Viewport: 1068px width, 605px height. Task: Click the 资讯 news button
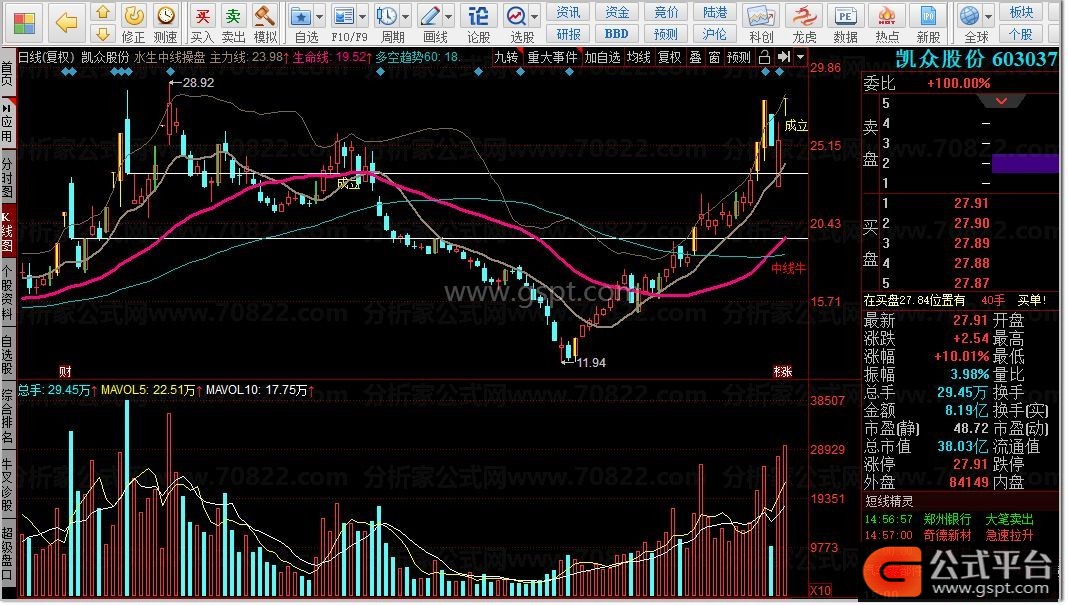pyautogui.click(x=568, y=12)
